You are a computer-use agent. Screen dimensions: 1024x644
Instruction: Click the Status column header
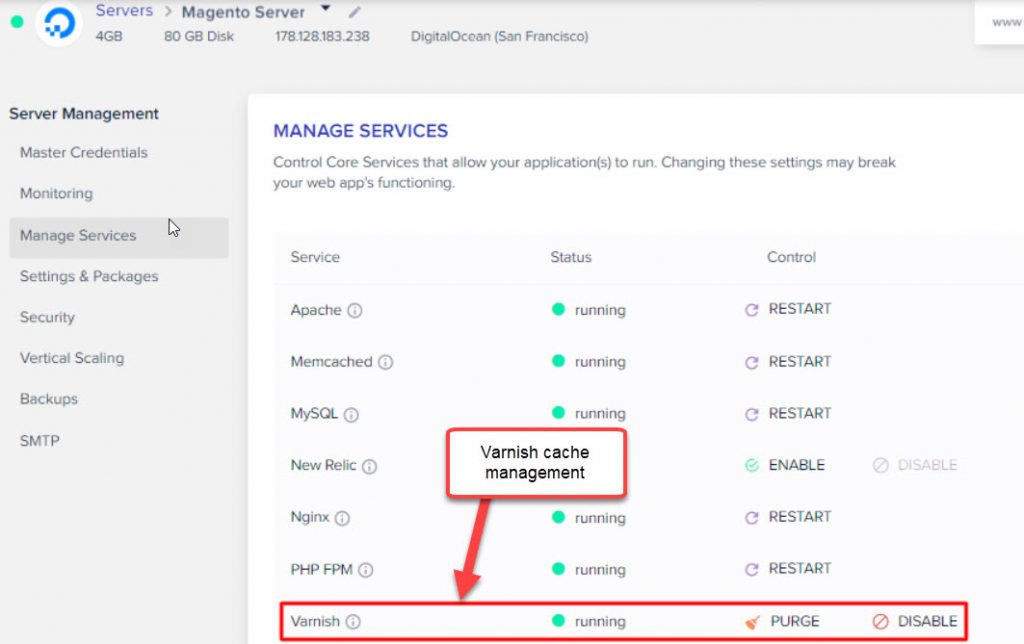[x=571, y=257]
